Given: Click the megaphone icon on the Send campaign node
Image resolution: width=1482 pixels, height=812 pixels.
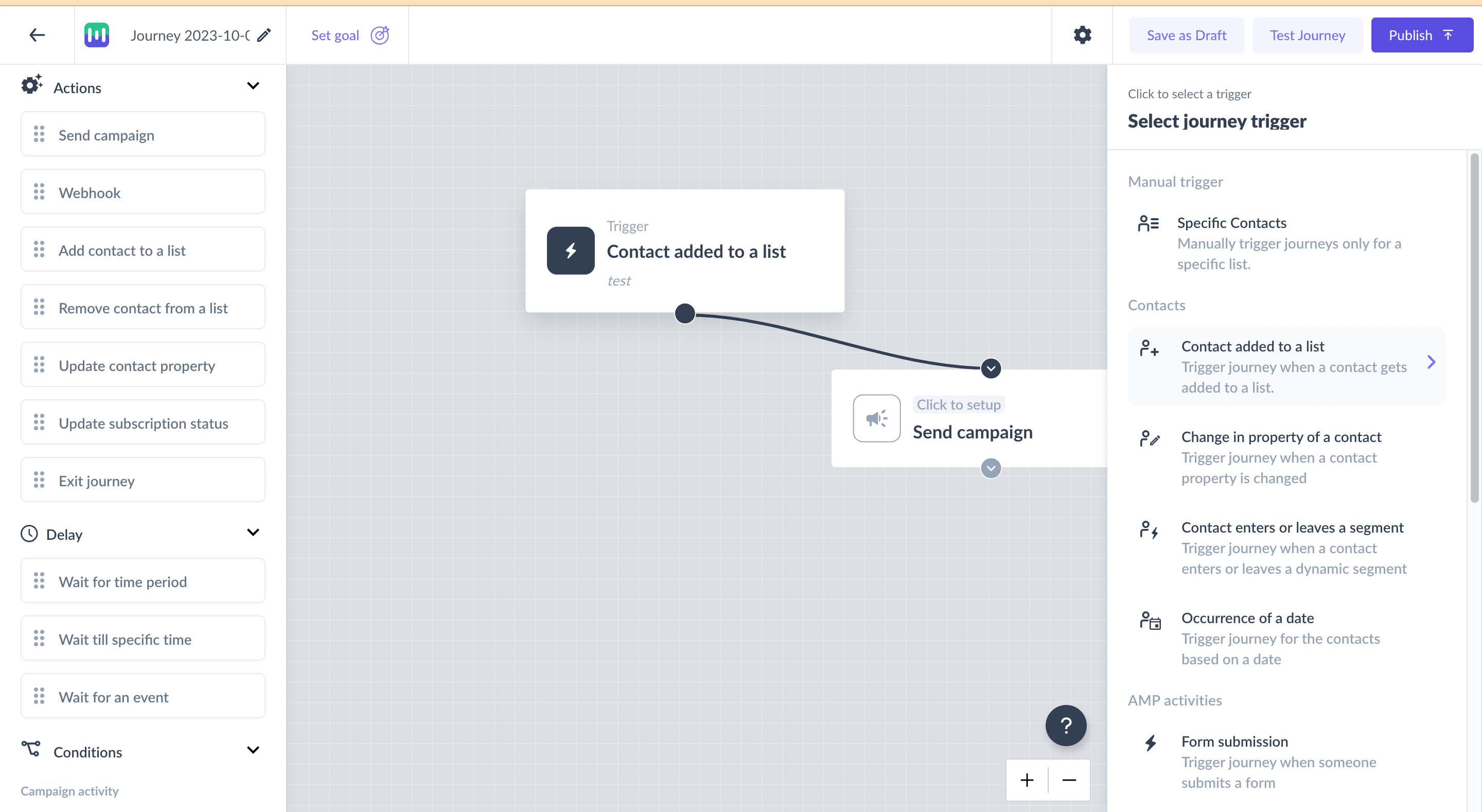Looking at the screenshot, I should (x=876, y=418).
